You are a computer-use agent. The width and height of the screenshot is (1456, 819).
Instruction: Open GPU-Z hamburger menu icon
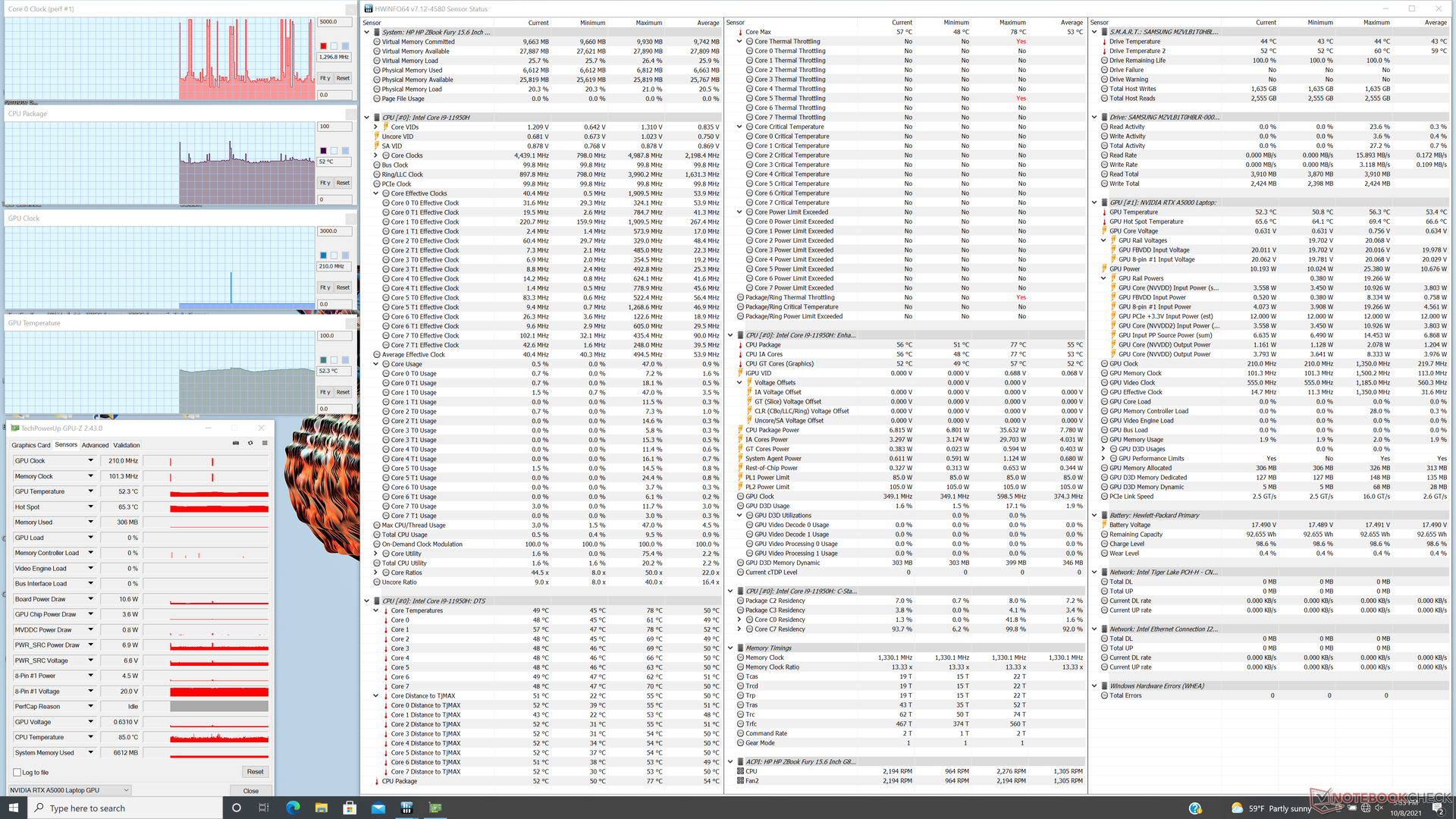[265, 444]
